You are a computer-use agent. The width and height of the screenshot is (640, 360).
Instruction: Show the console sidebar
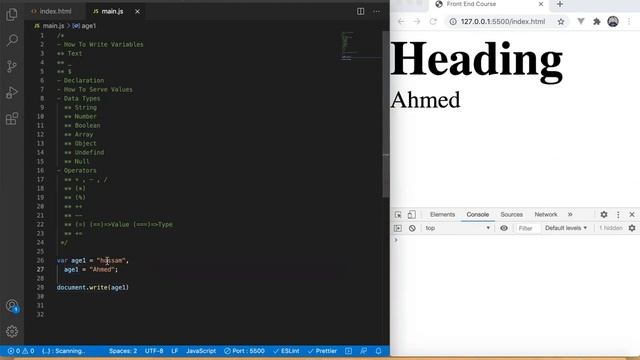(398, 228)
